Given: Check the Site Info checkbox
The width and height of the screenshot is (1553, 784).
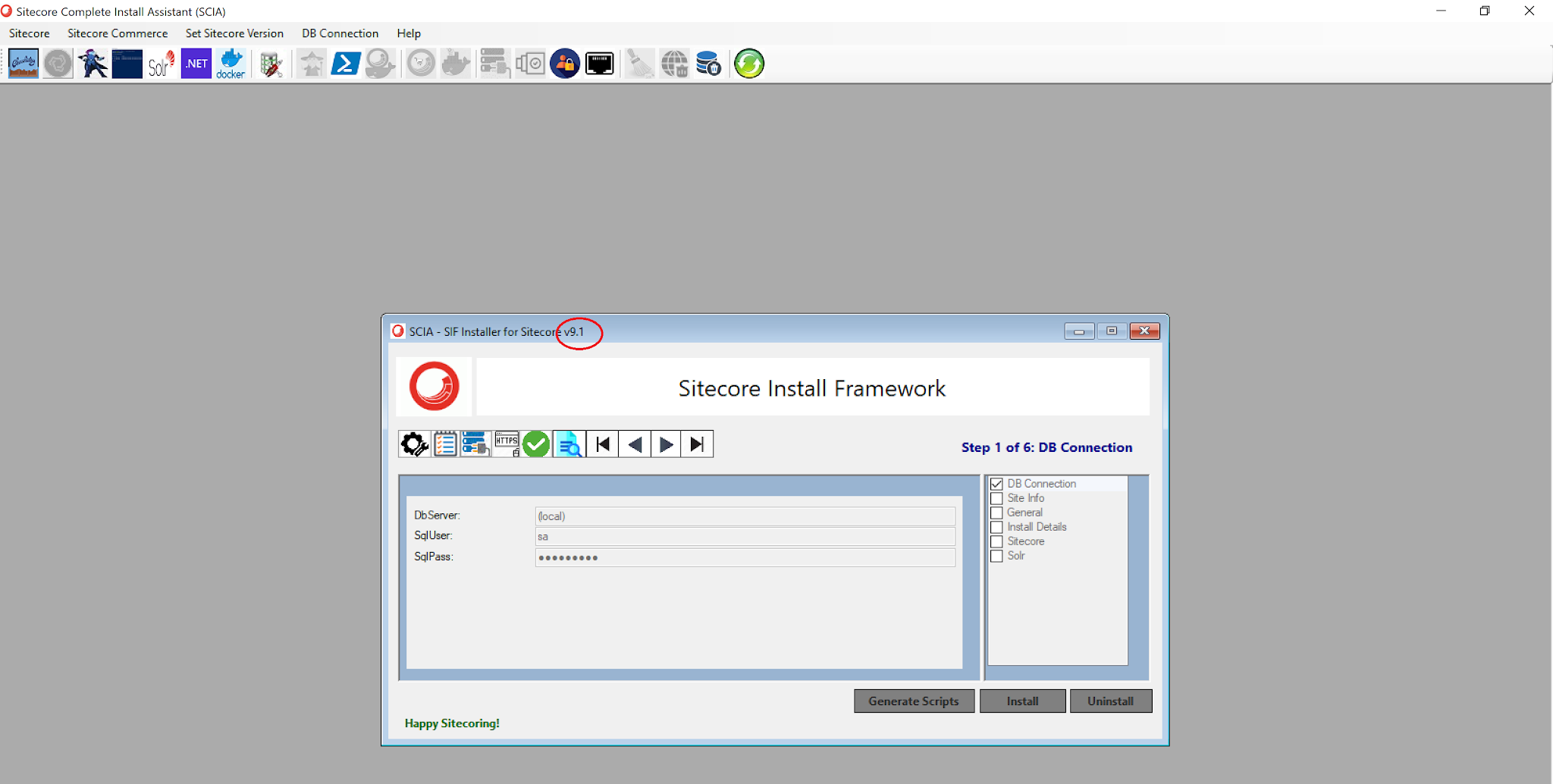Looking at the screenshot, I should 997,498.
